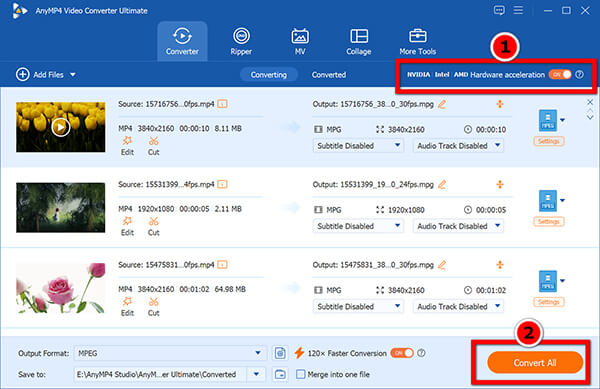Open the More Tools tab
600x389 pixels.
417,41
